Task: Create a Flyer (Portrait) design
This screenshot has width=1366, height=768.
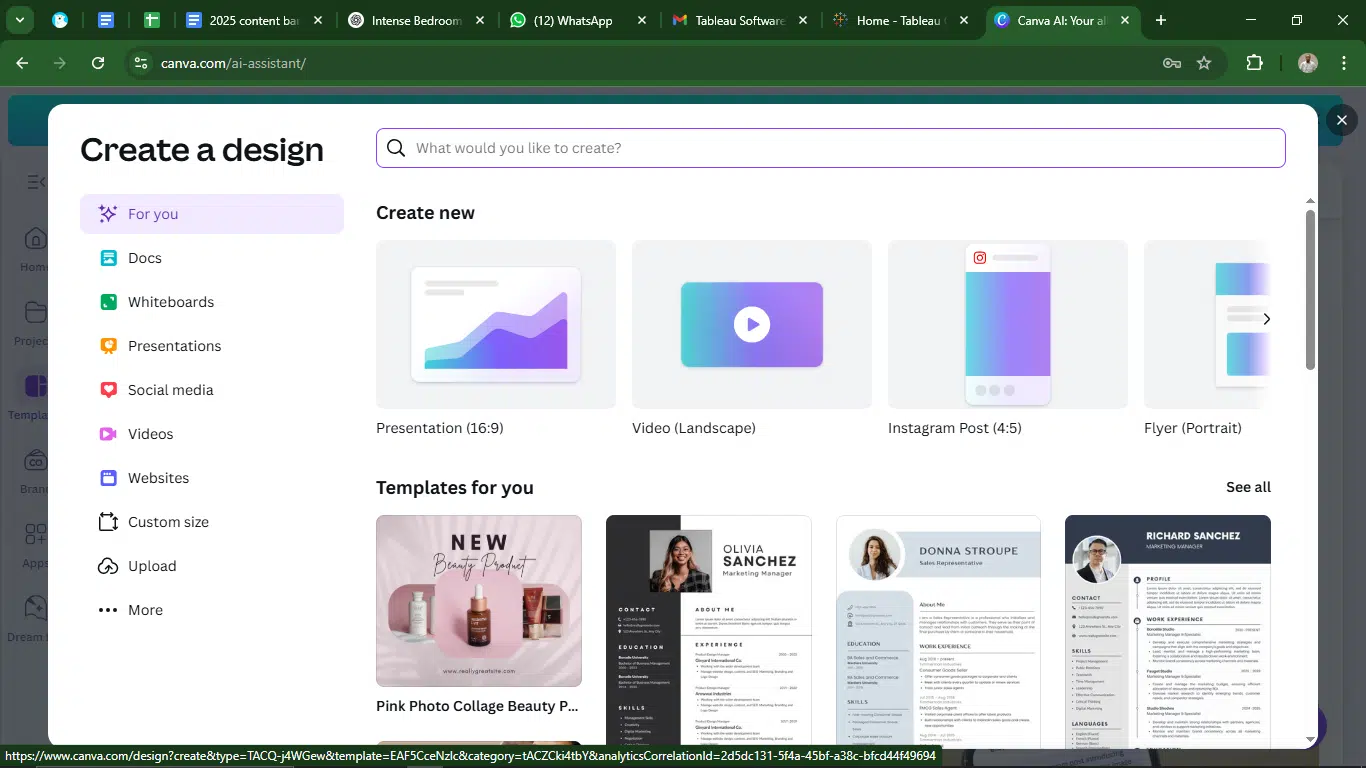Action: 1207,324
